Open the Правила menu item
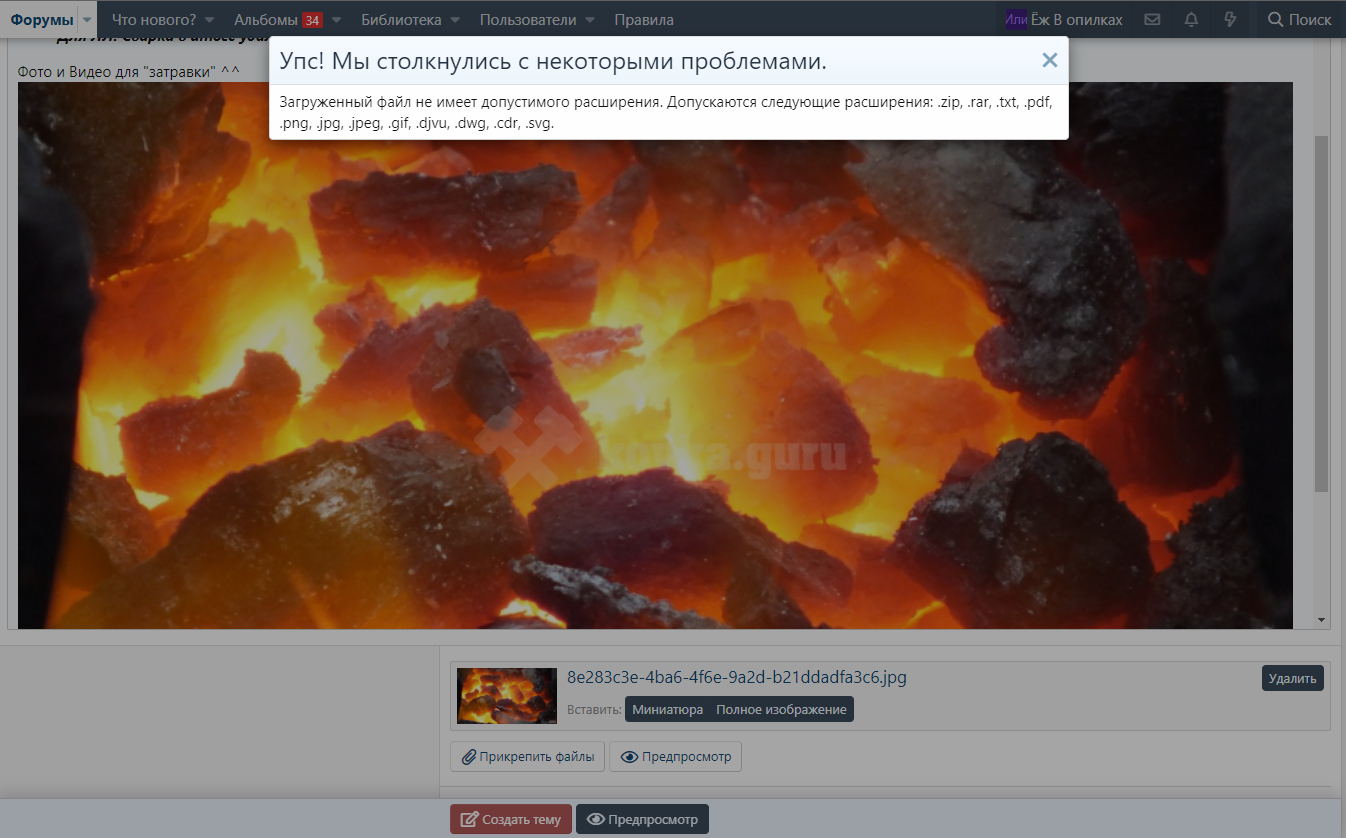The image size is (1346, 838). click(x=644, y=19)
